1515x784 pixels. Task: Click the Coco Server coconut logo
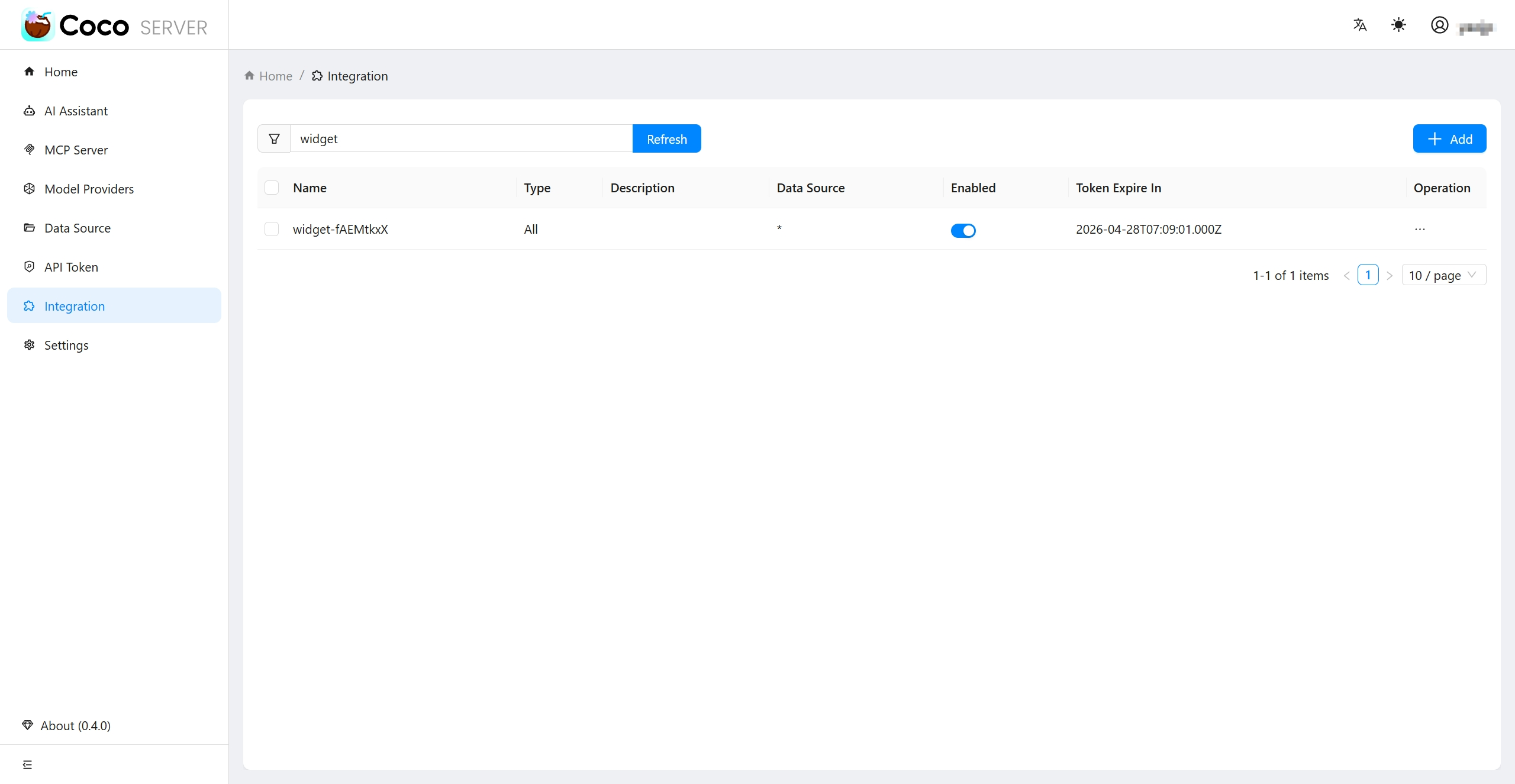click(x=37, y=25)
